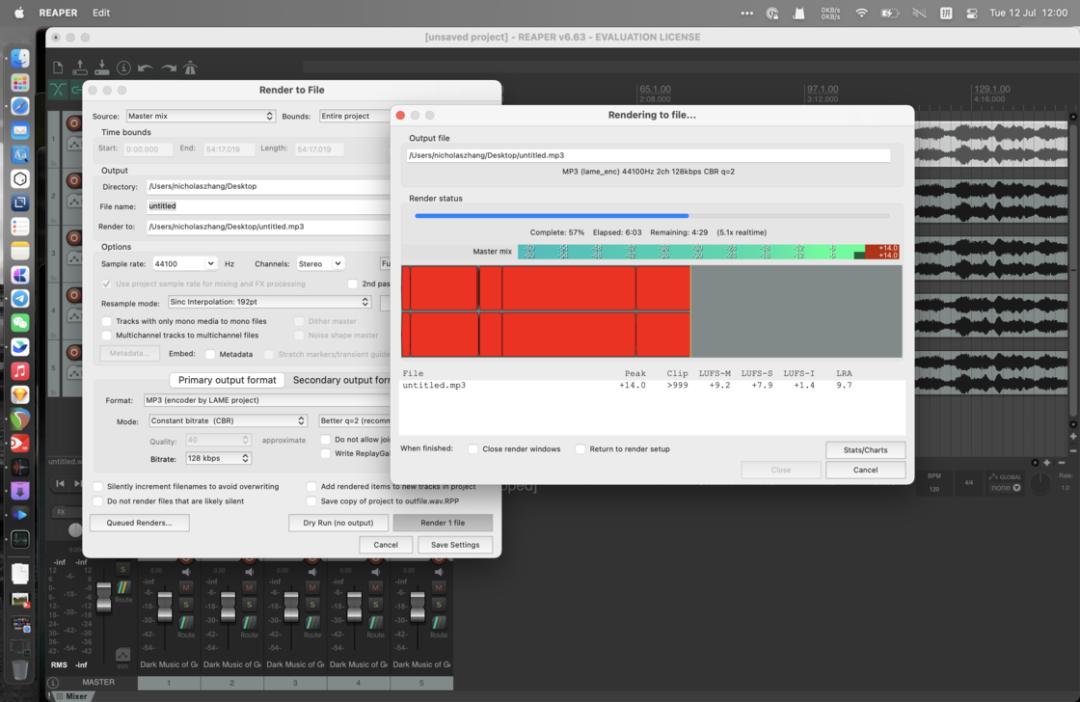Click the Undo arrow in REAPER toolbar
The width and height of the screenshot is (1080, 702).
click(x=145, y=68)
